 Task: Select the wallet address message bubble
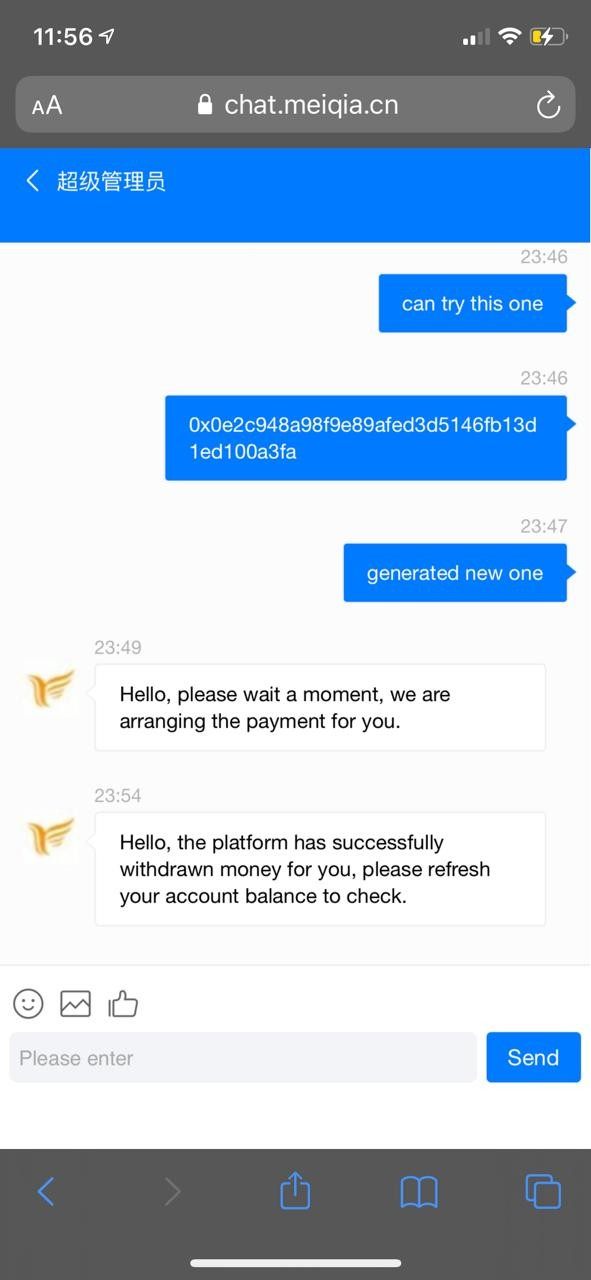(x=366, y=438)
